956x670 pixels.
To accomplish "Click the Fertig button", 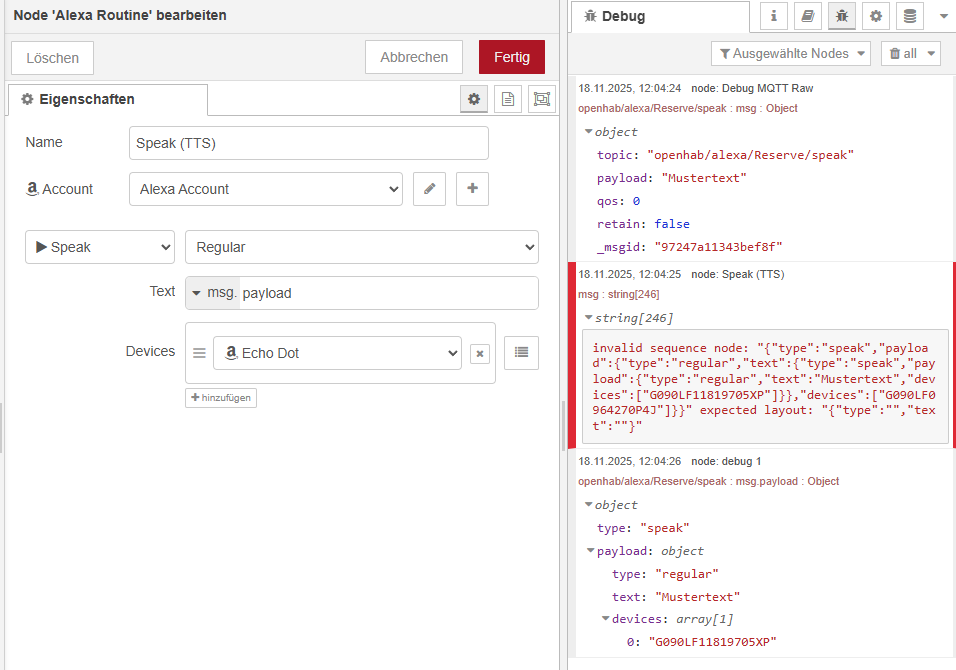I will (511, 57).
